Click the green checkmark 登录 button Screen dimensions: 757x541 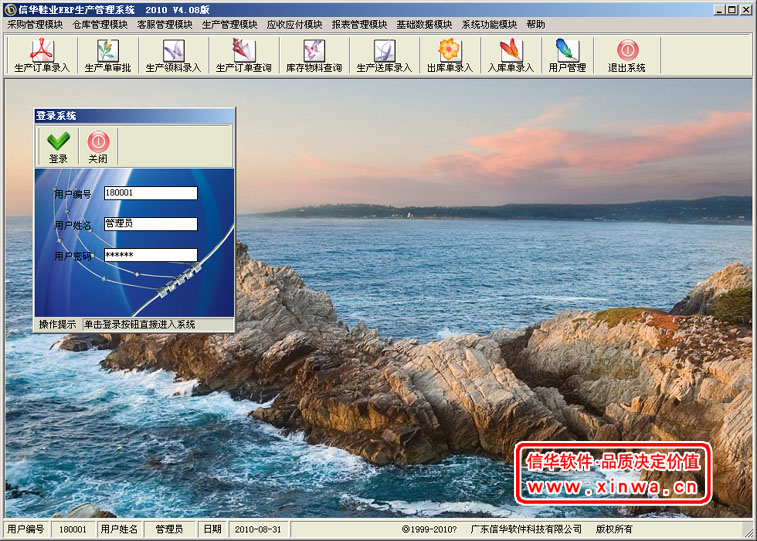pyautogui.click(x=58, y=147)
